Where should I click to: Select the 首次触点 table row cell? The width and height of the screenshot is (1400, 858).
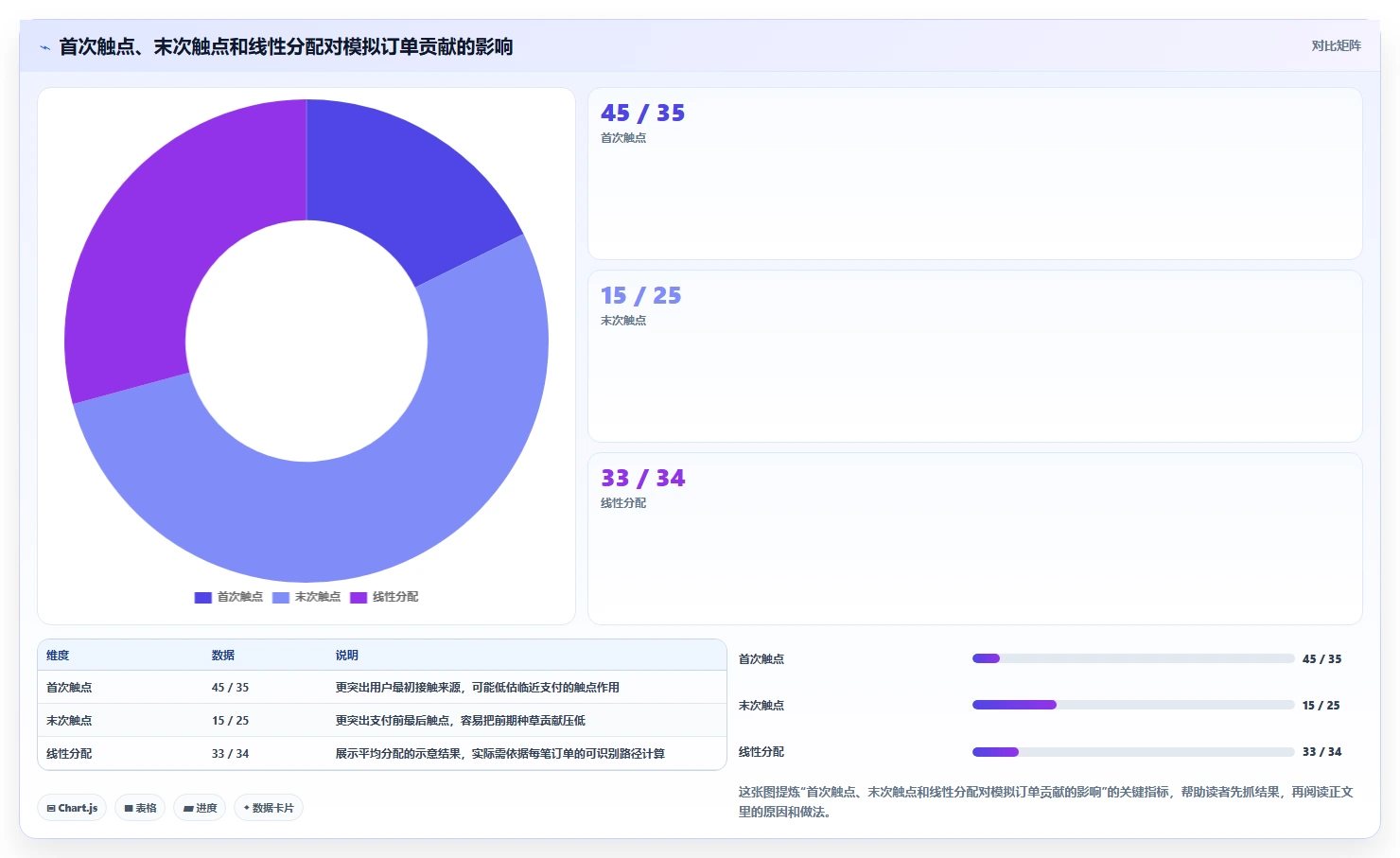click(69, 688)
